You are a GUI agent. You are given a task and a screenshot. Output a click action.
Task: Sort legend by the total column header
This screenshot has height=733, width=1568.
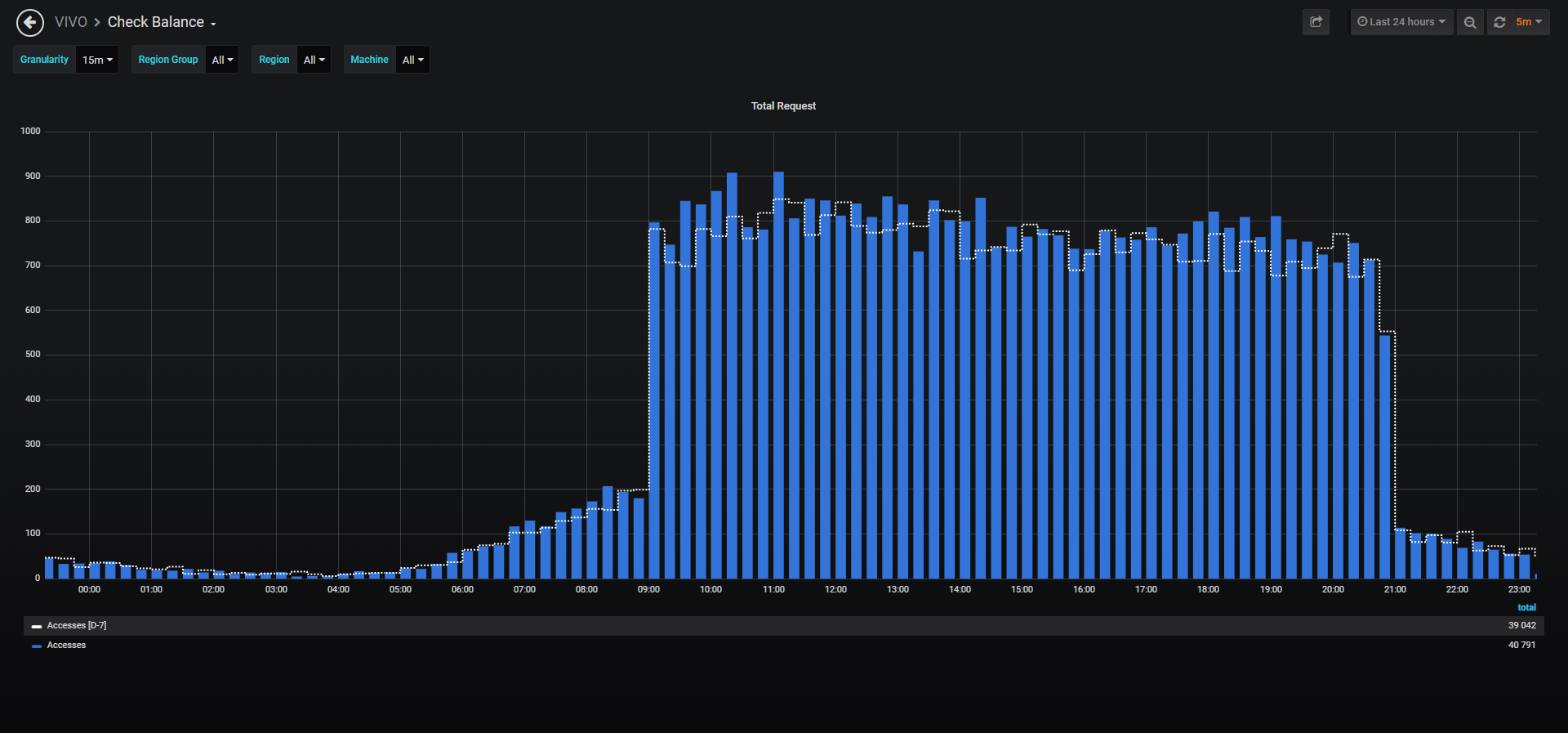[x=1526, y=608]
